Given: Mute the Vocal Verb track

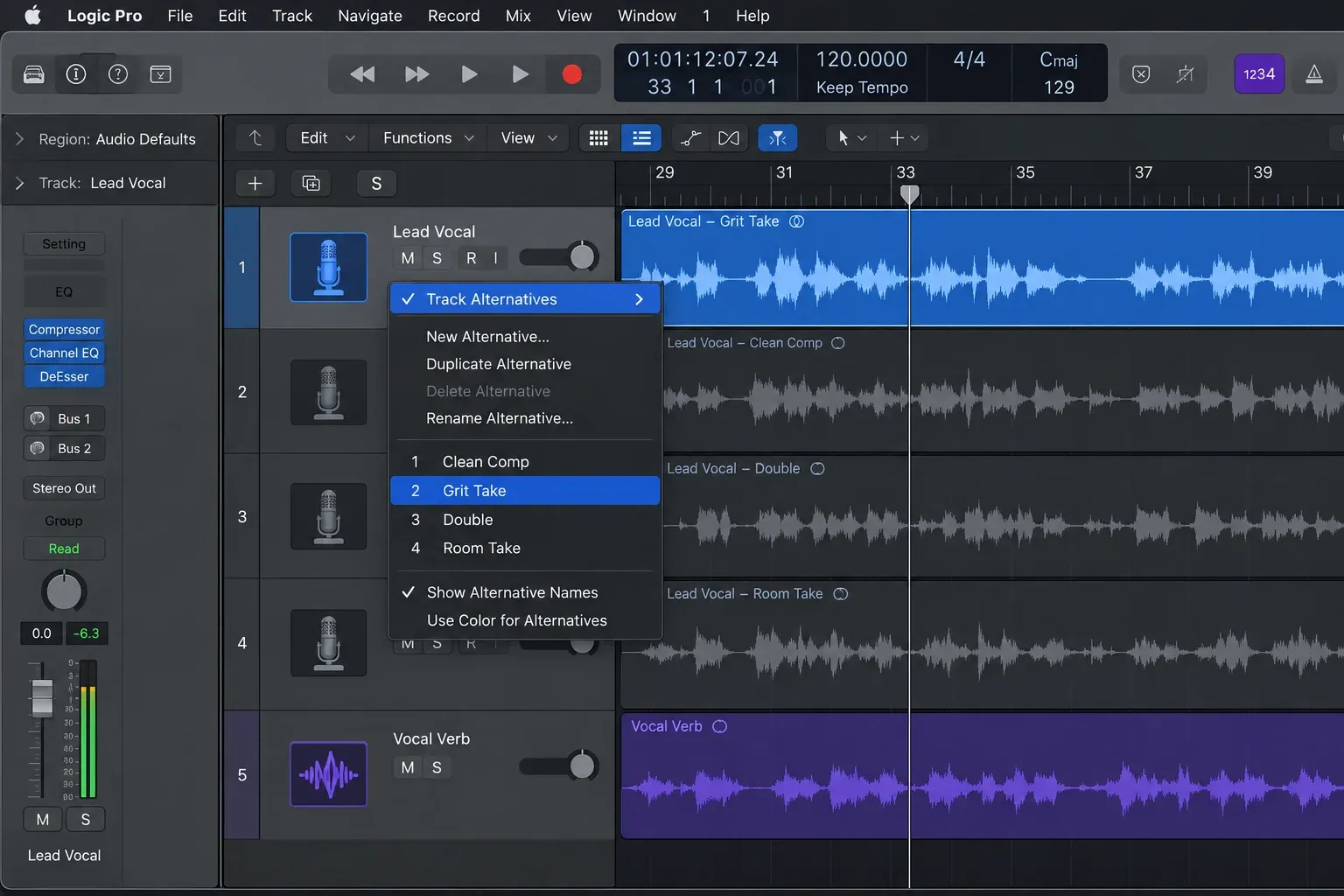Looking at the screenshot, I should click(408, 767).
